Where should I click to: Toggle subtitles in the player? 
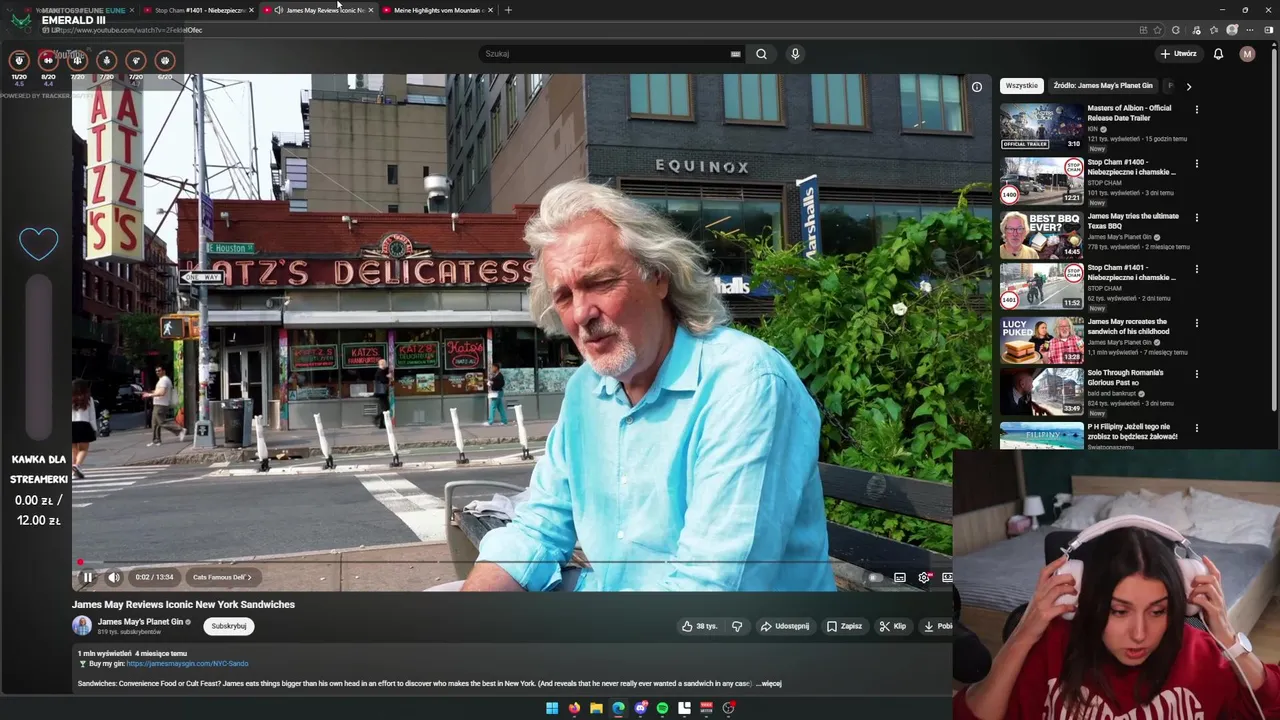[900, 577]
